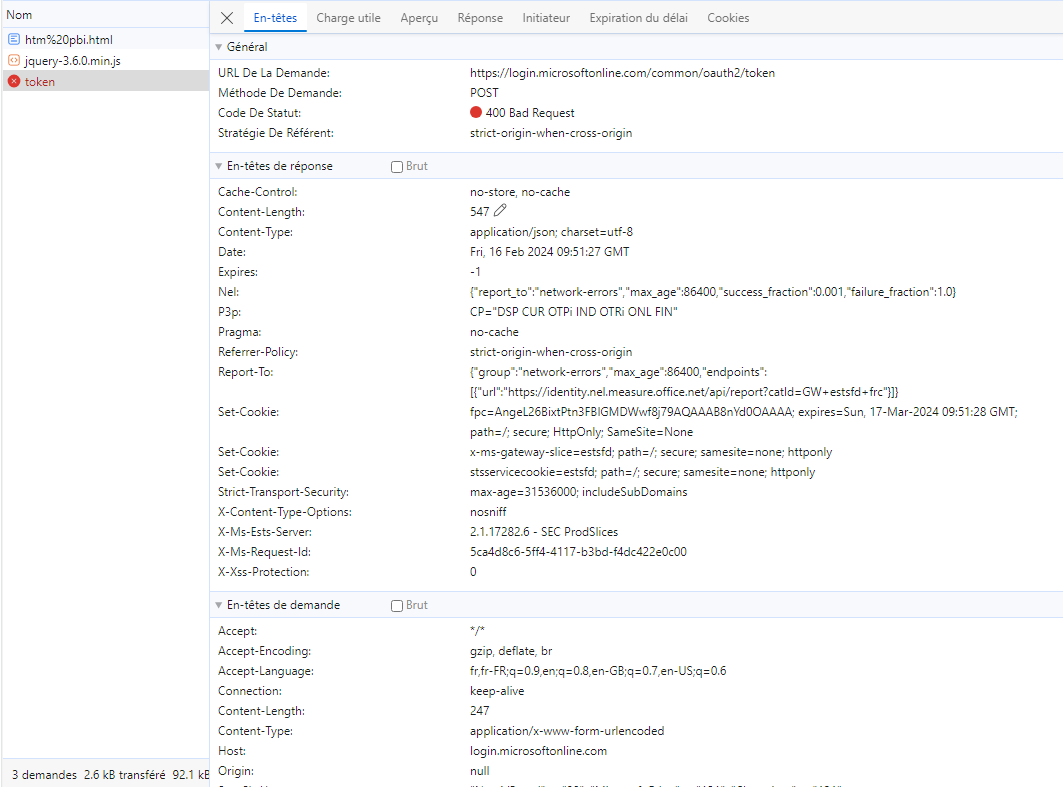Click the Accept value */*
1063x787 pixels.
pyautogui.click(x=477, y=631)
